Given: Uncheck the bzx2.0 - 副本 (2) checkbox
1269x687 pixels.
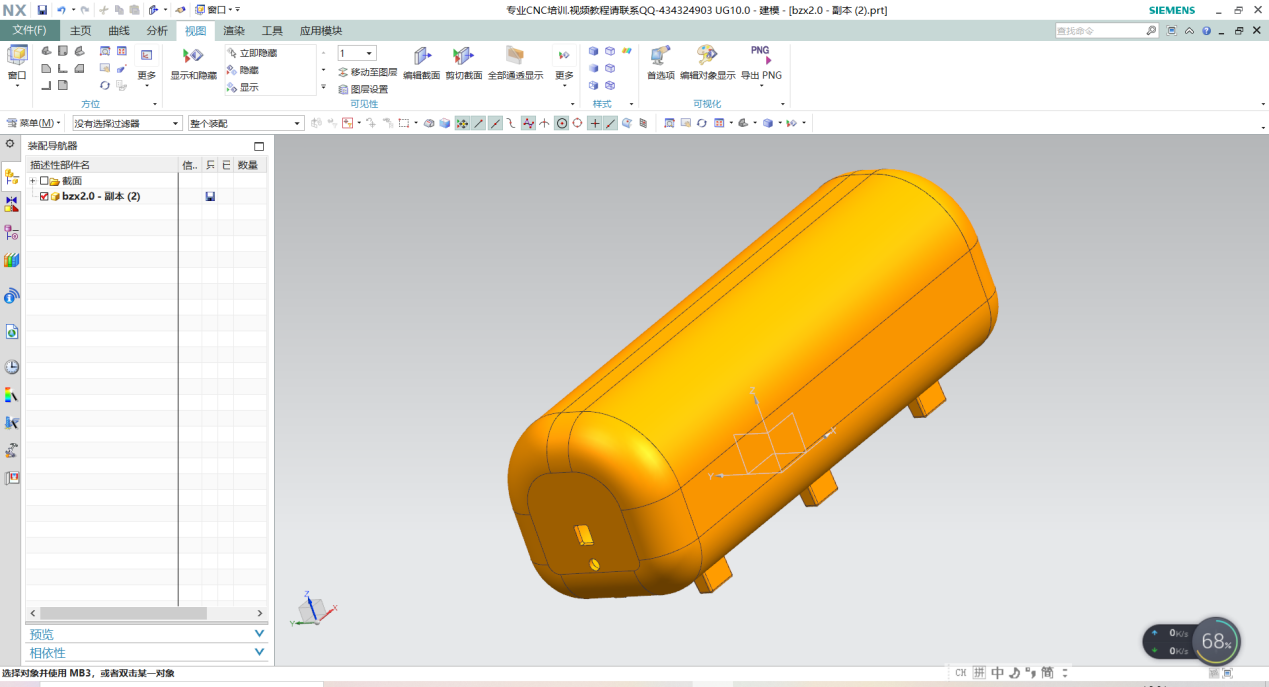Looking at the screenshot, I should click(x=44, y=196).
